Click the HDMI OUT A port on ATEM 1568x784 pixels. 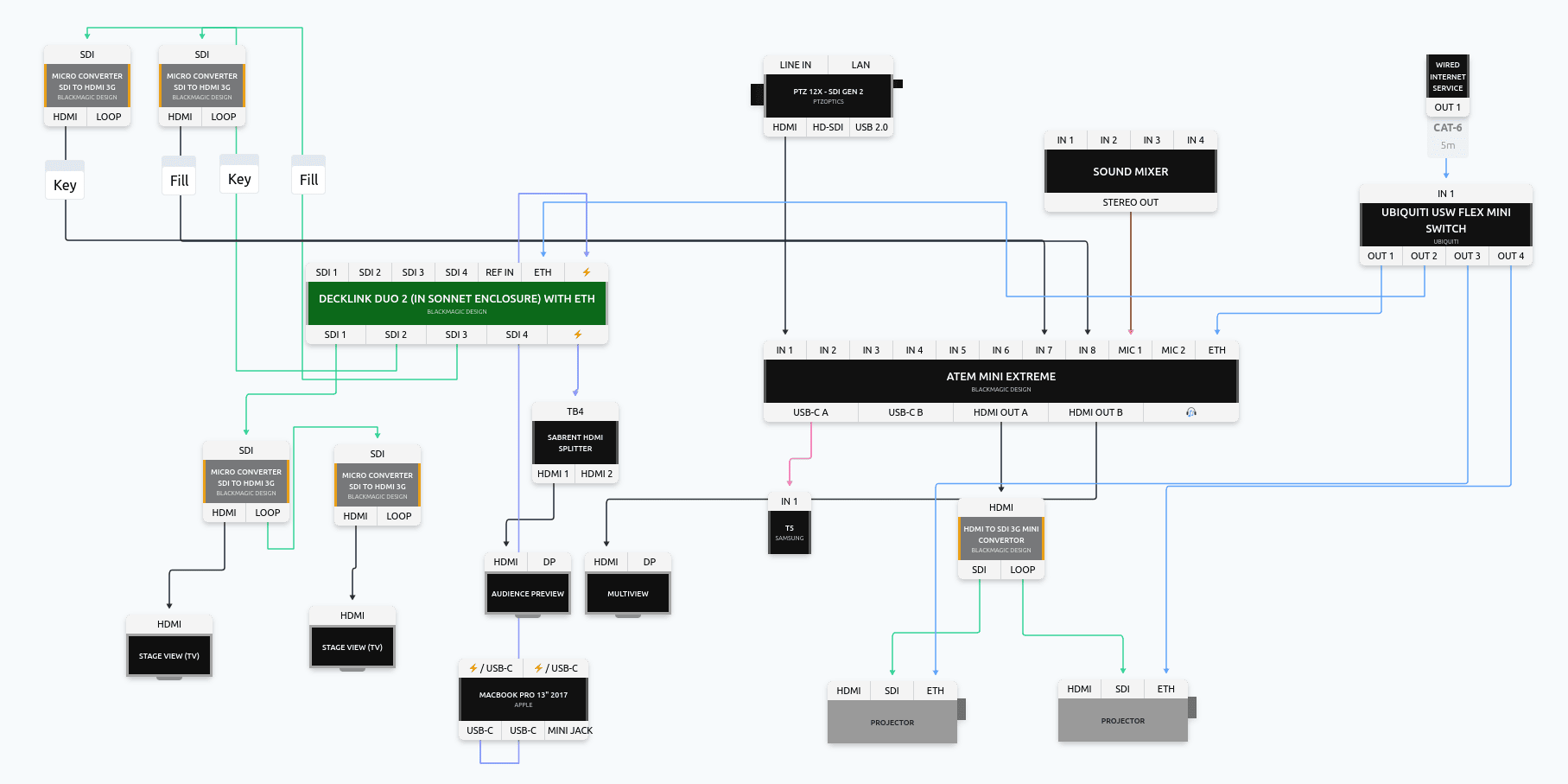click(1001, 412)
